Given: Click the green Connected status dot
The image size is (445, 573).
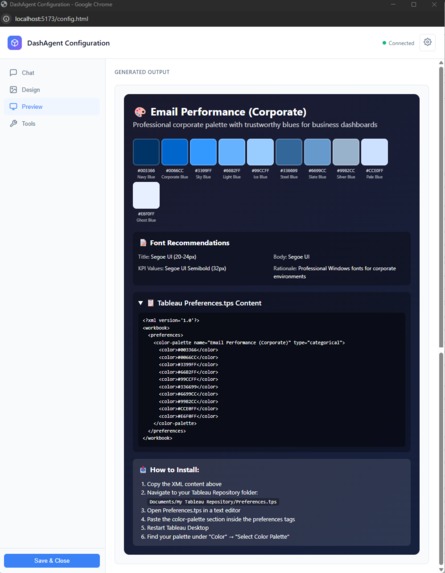Looking at the screenshot, I should 384,43.
